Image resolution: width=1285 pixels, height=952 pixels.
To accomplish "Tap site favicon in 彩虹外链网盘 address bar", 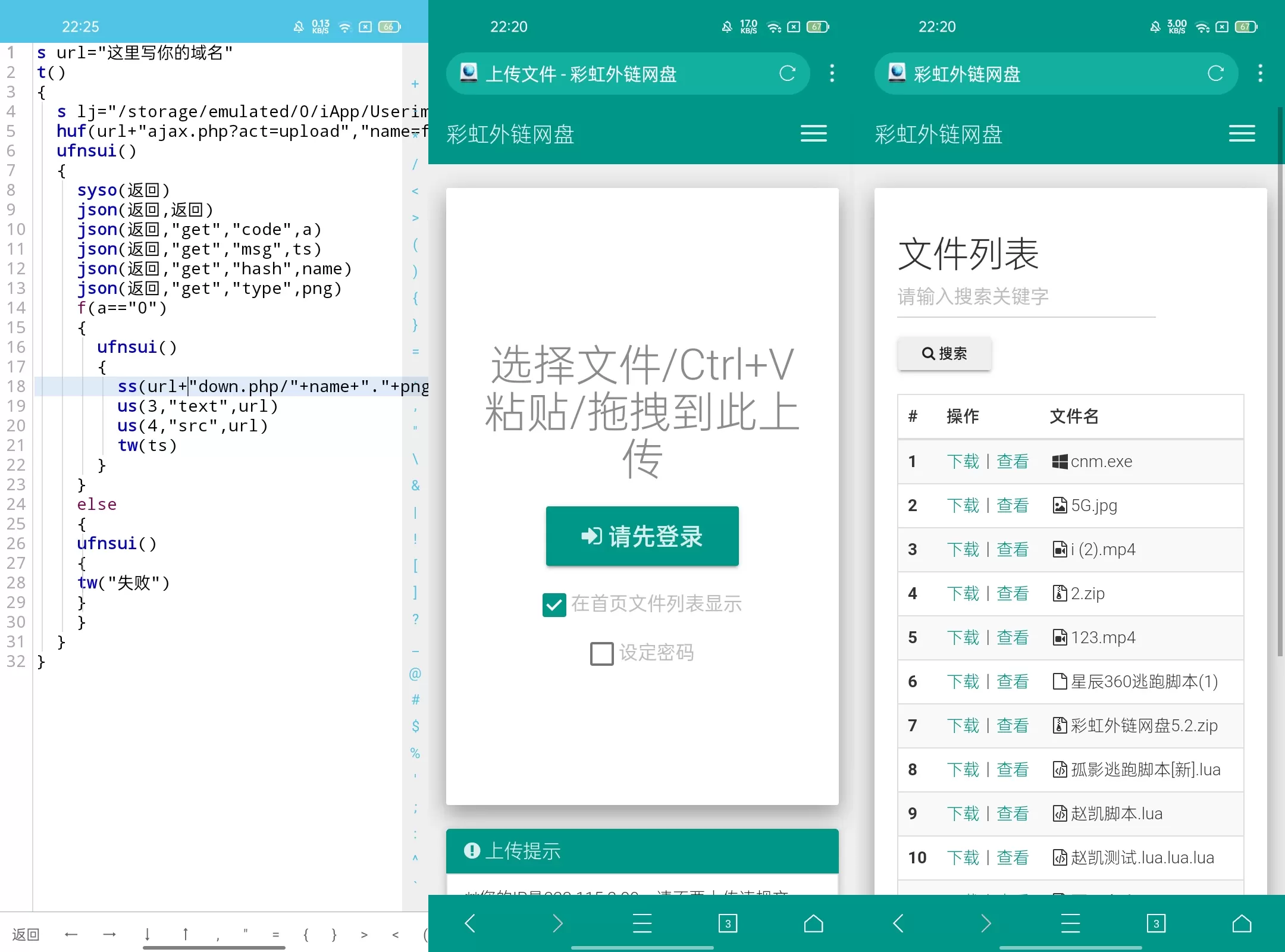I will pyautogui.click(x=897, y=73).
